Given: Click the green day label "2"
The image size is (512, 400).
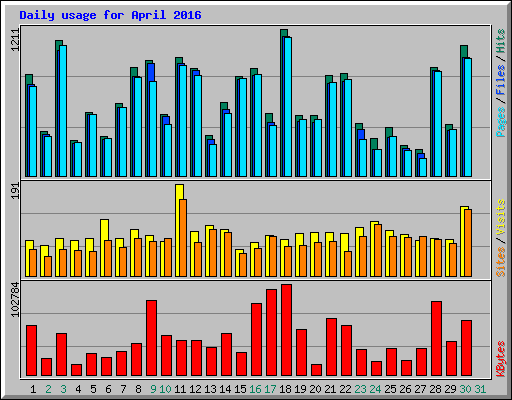Looking at the screenshot, I should point(48,389).
